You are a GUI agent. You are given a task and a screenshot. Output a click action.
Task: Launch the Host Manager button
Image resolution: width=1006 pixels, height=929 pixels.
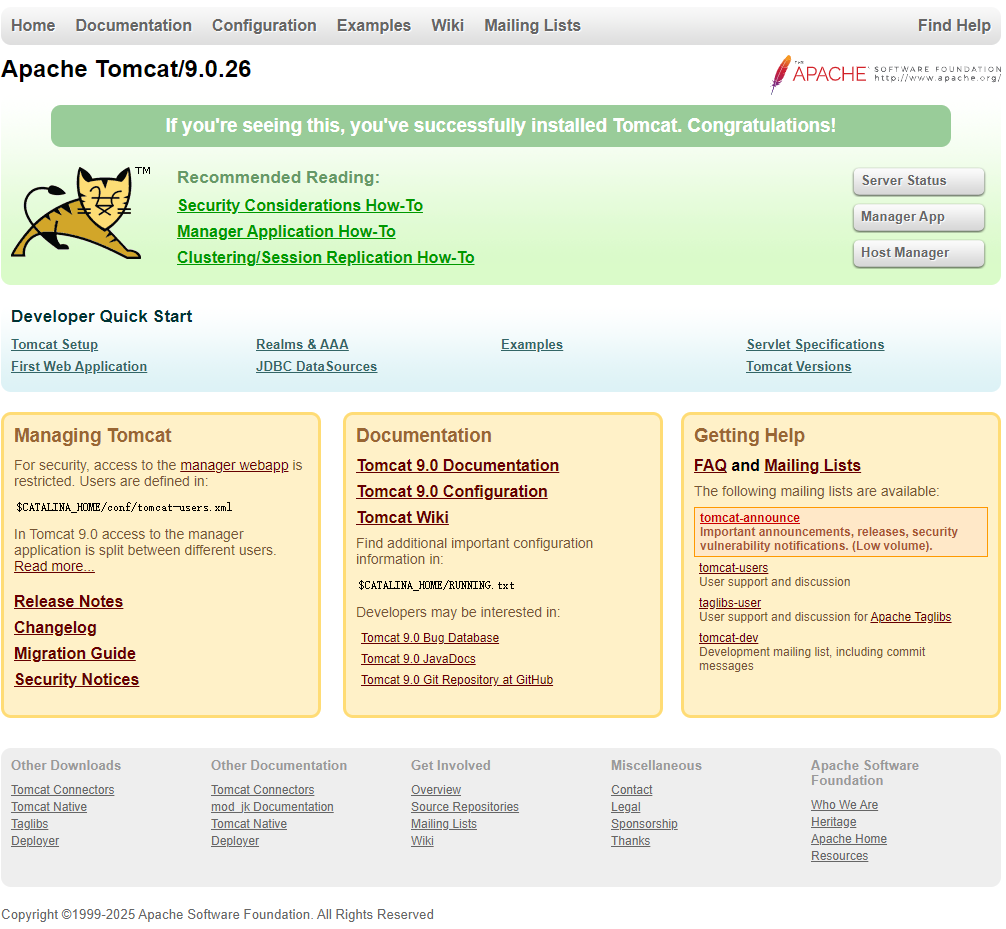918,253
